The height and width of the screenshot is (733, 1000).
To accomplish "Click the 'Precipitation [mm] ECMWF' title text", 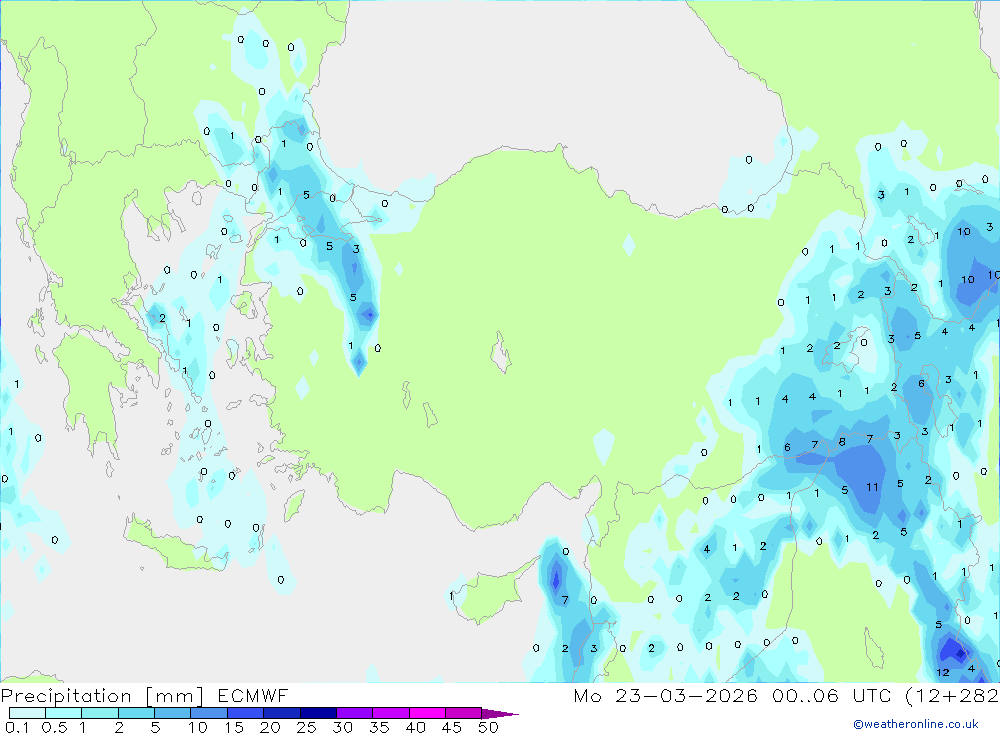I will 145,696.
